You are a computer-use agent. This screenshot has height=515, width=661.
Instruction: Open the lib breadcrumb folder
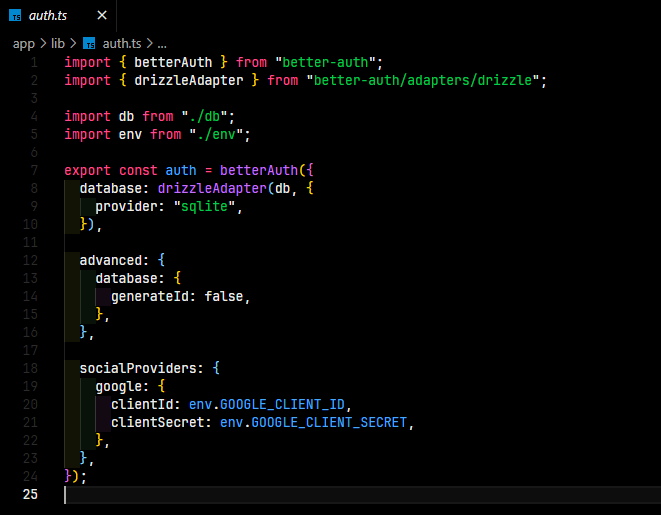coord(58,43)
